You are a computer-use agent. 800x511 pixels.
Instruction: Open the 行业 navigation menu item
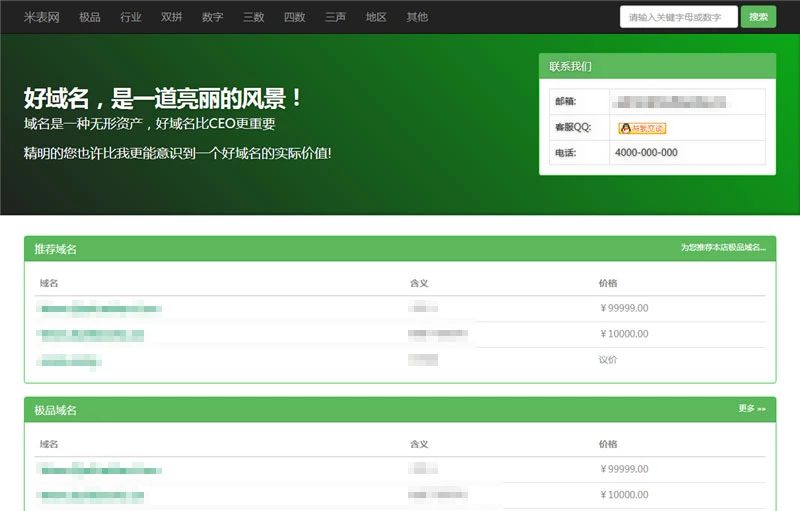click(131, 17)
